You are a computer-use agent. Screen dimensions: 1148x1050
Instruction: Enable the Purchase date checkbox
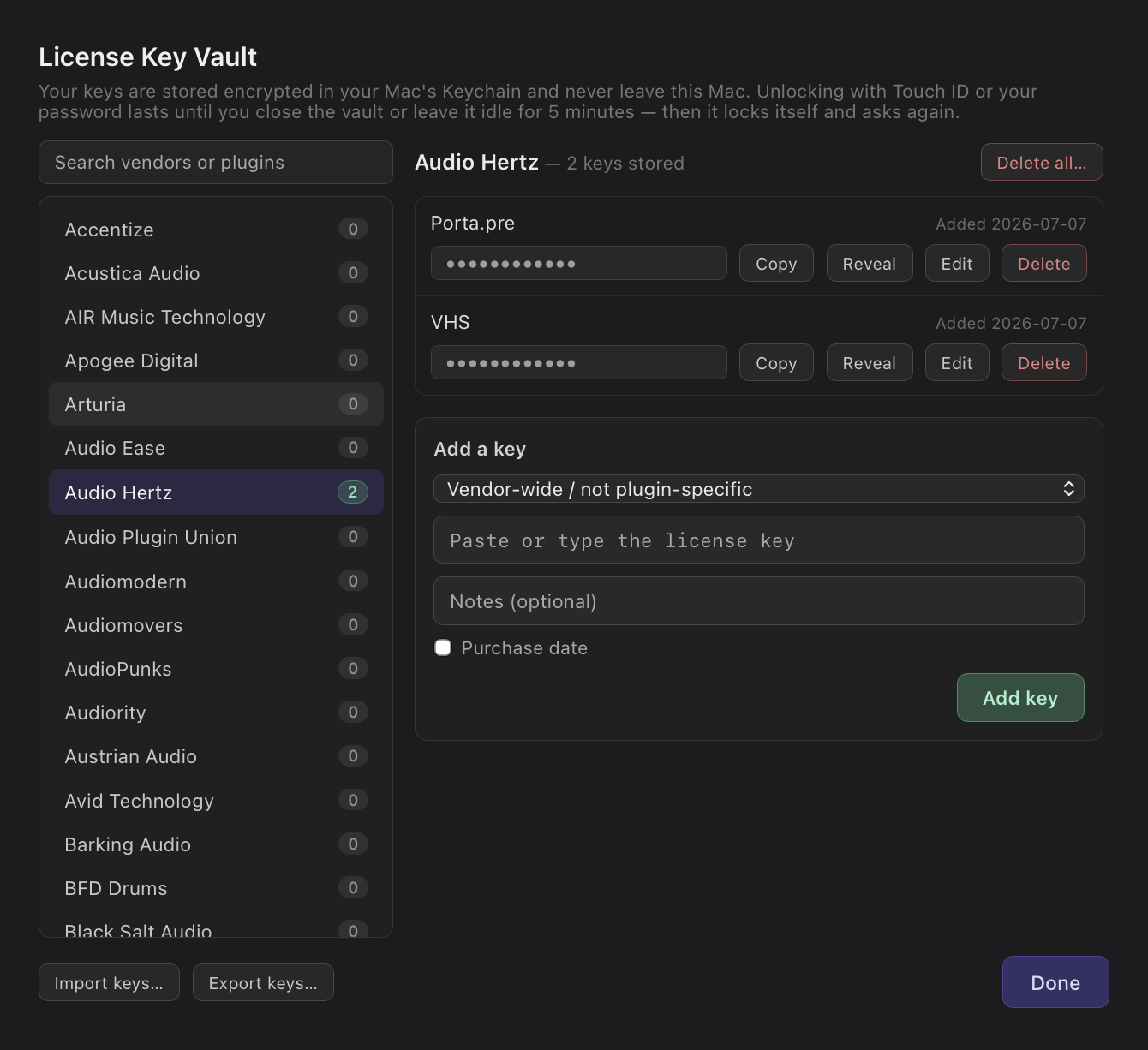pyautogui.click(x=443, y=647)
